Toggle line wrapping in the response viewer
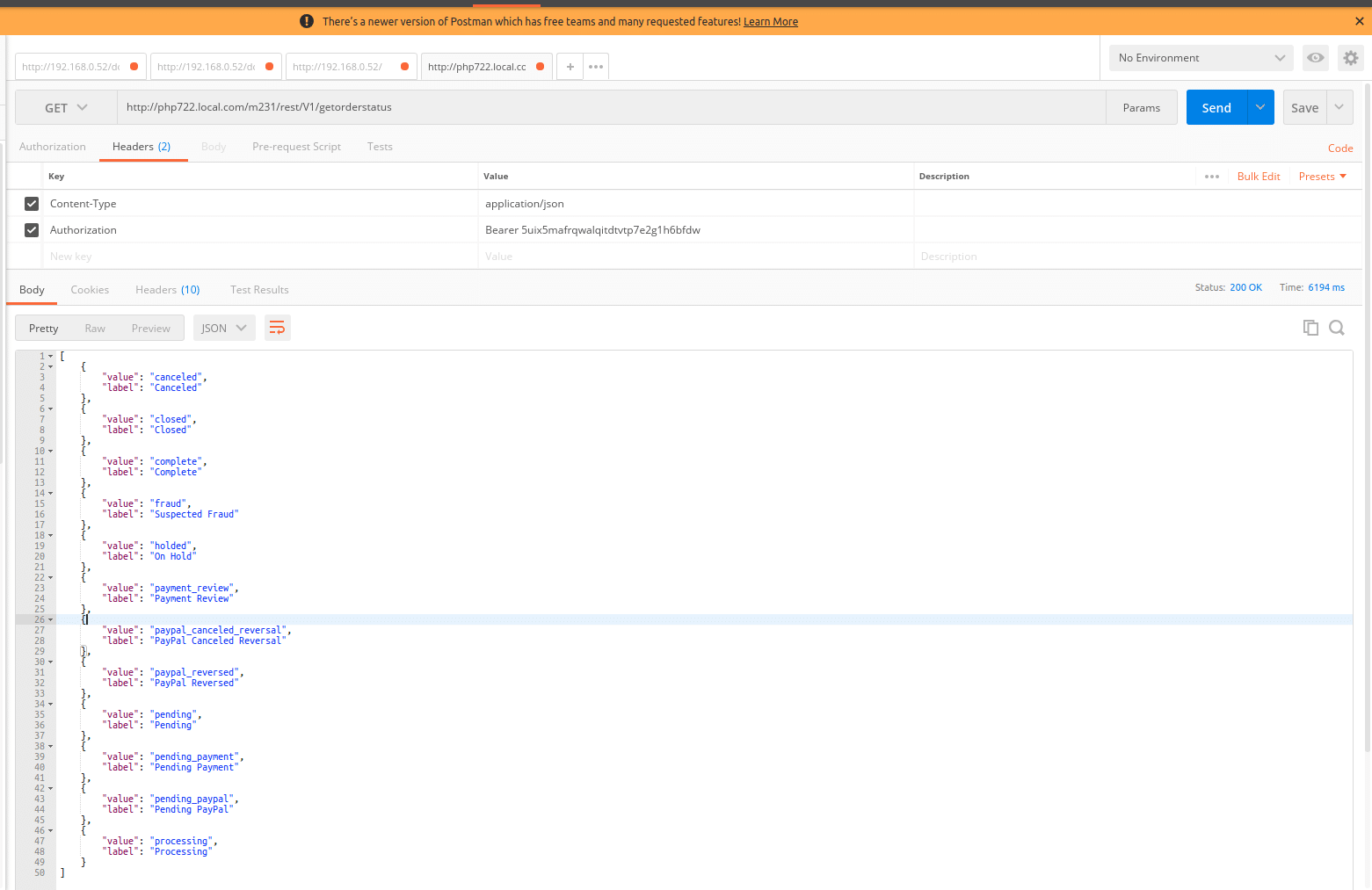Screen dimensions: 1372x890 (x=278, y=327)
